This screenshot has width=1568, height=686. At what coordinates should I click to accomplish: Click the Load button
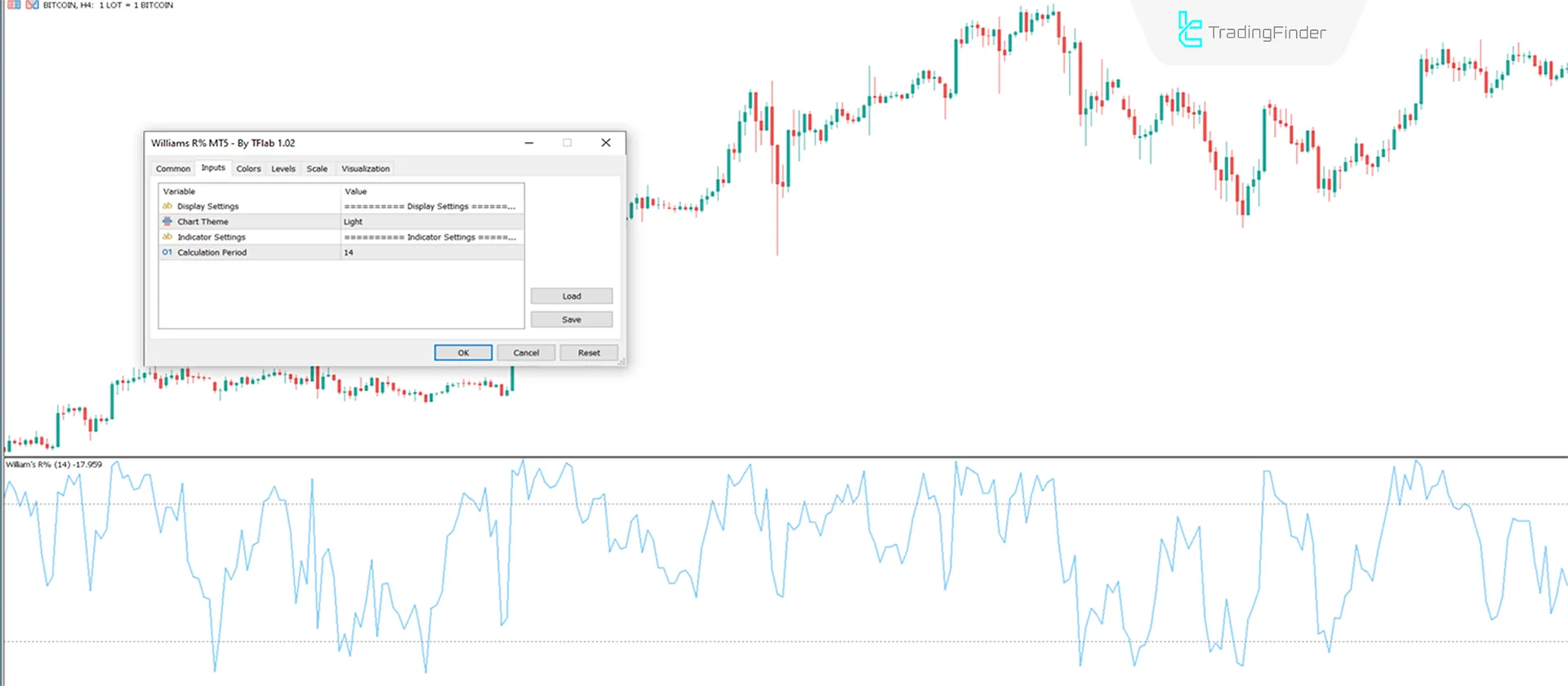pyautogui.click(x=571, y=296)
